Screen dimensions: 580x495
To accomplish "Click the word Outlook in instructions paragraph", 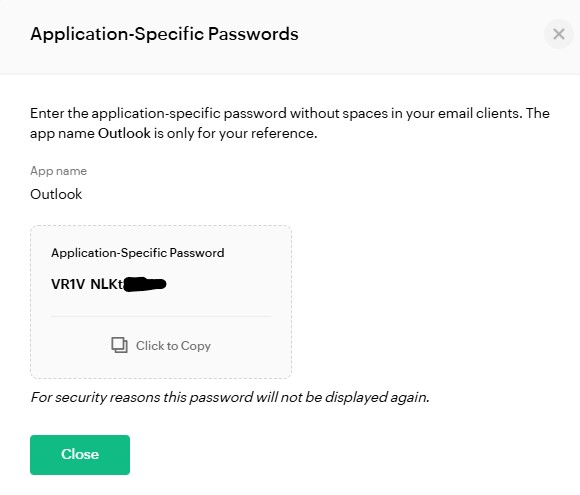I will tap(124, 133).
